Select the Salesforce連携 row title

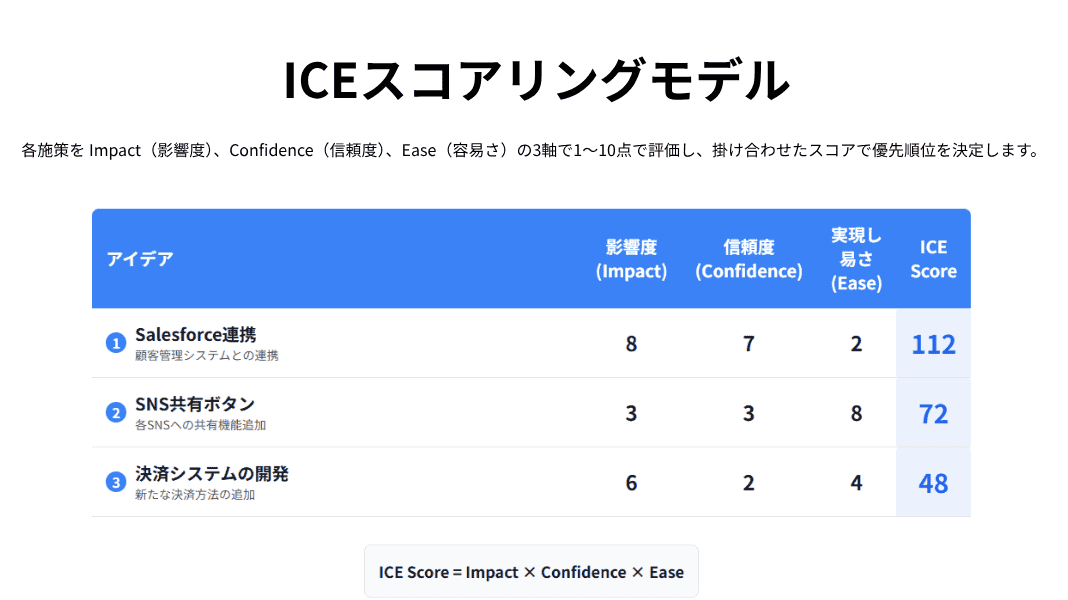(196, 334)
